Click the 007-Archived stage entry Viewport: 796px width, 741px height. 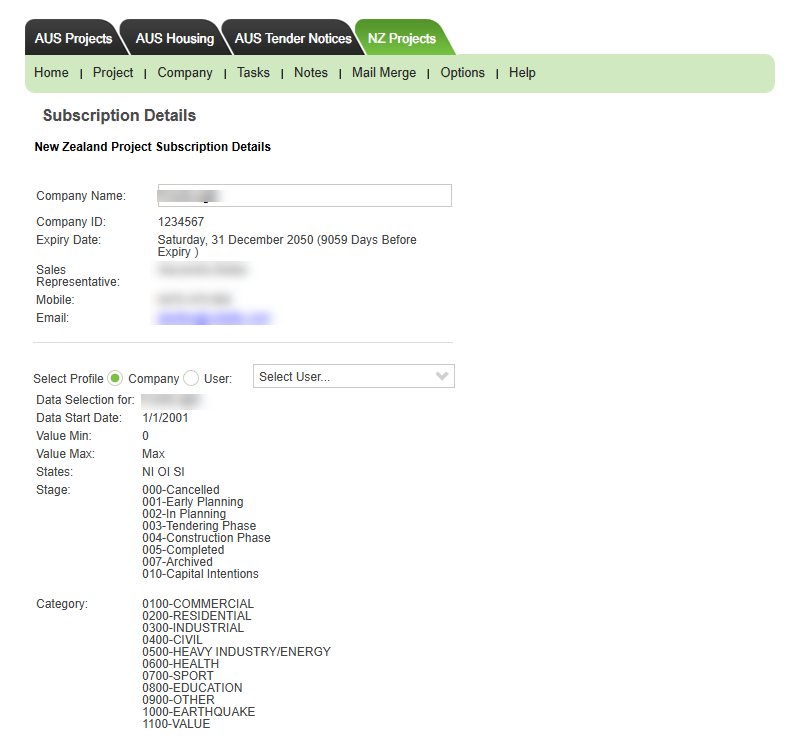point(177,562)
